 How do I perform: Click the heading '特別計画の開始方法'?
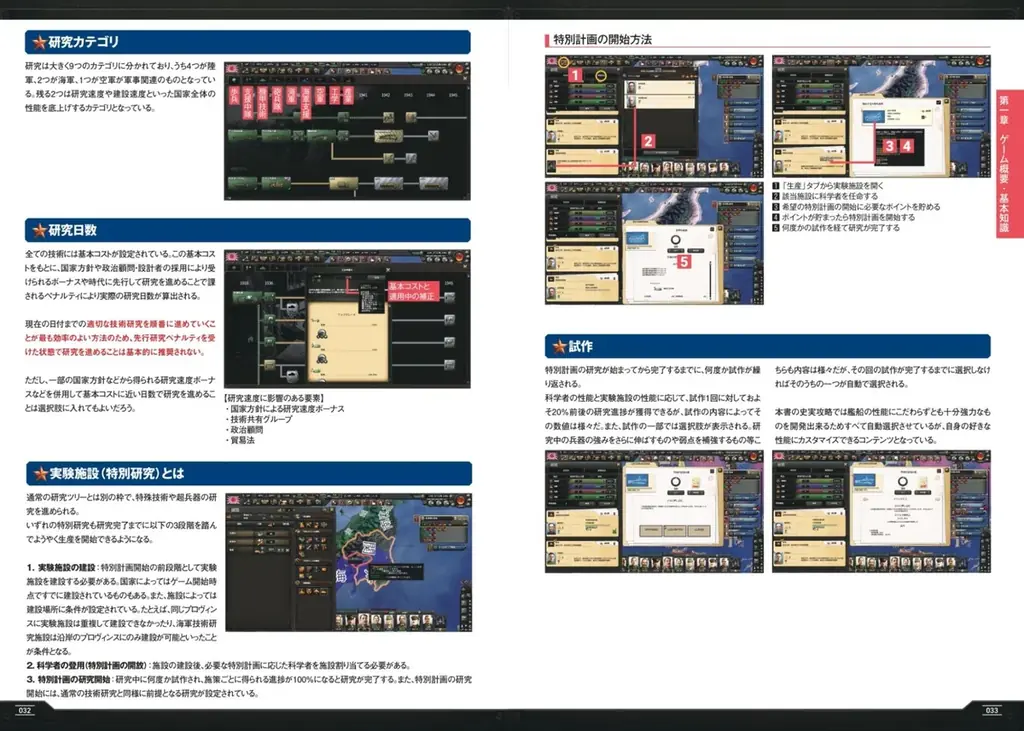point(602,39)
